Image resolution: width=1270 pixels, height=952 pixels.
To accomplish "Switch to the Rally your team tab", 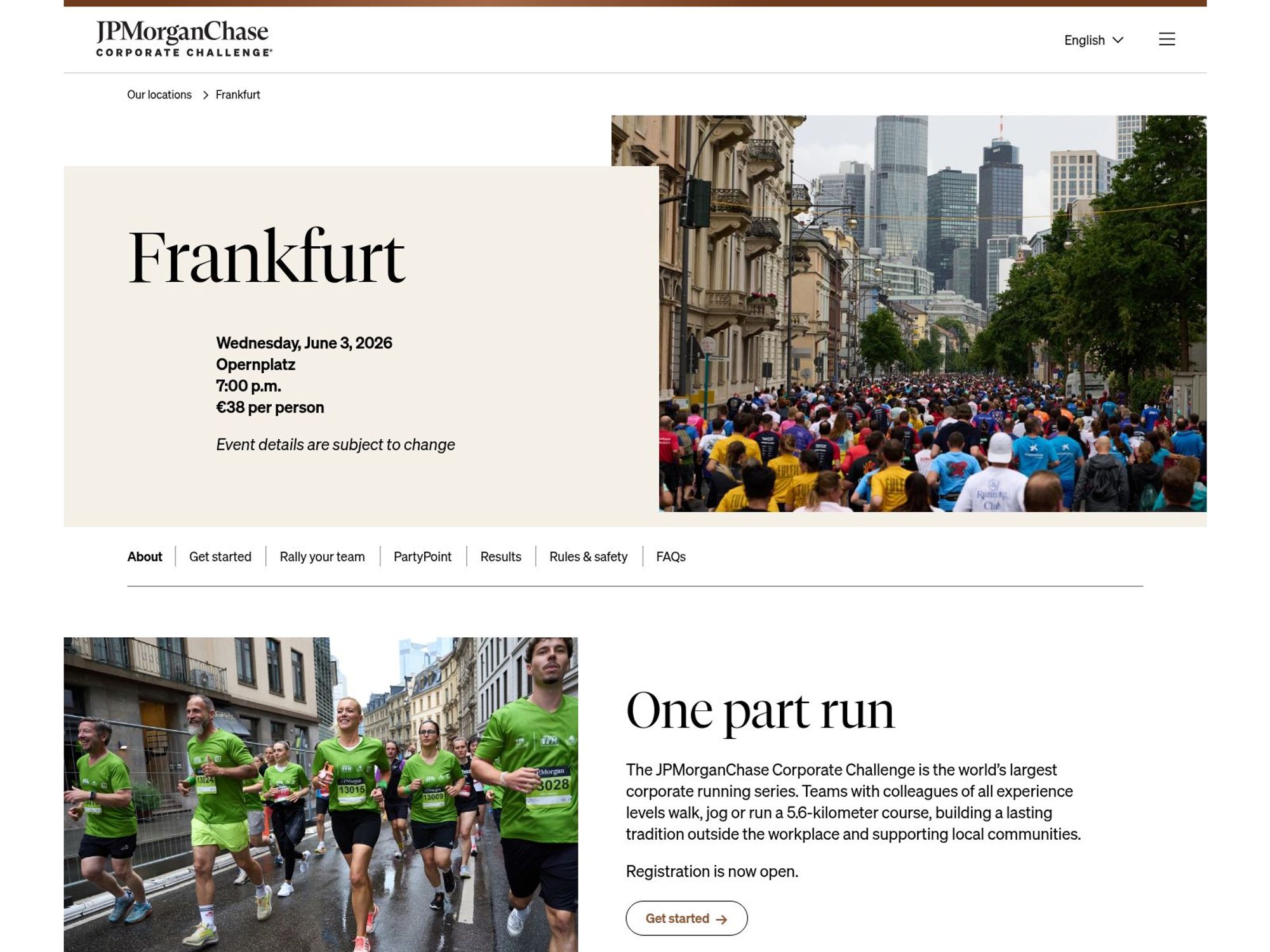I will 321,557.
